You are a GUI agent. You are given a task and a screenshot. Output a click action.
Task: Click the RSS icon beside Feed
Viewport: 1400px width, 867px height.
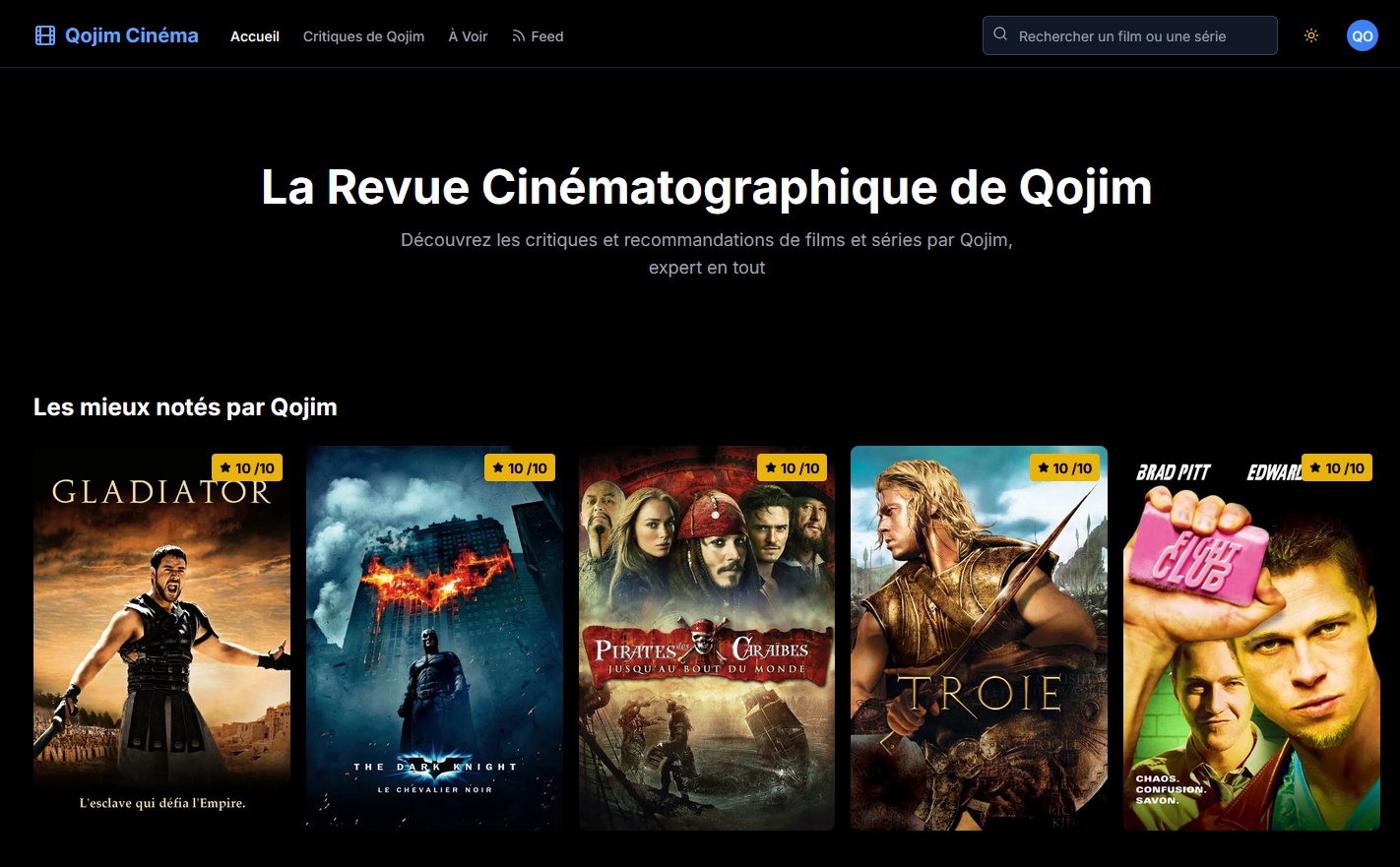click(518, 36)
